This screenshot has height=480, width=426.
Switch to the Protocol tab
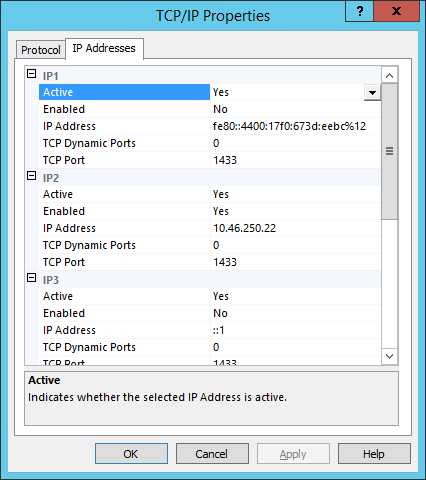coord(41,50)
